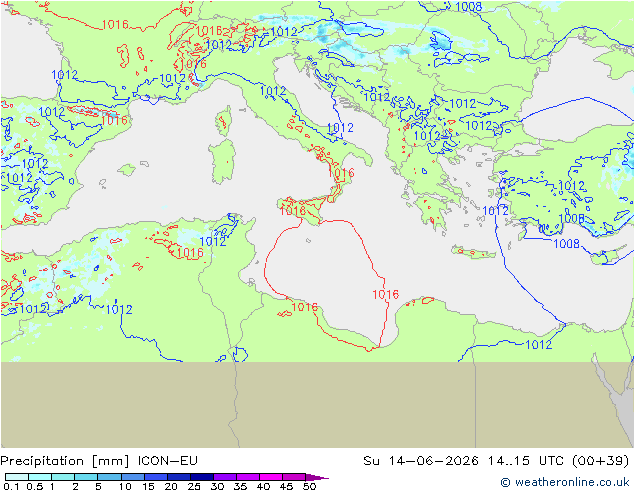Click the '0.5' legend value label
The image size is (634, 490).
pyautogui.click(x=35, y=486)
